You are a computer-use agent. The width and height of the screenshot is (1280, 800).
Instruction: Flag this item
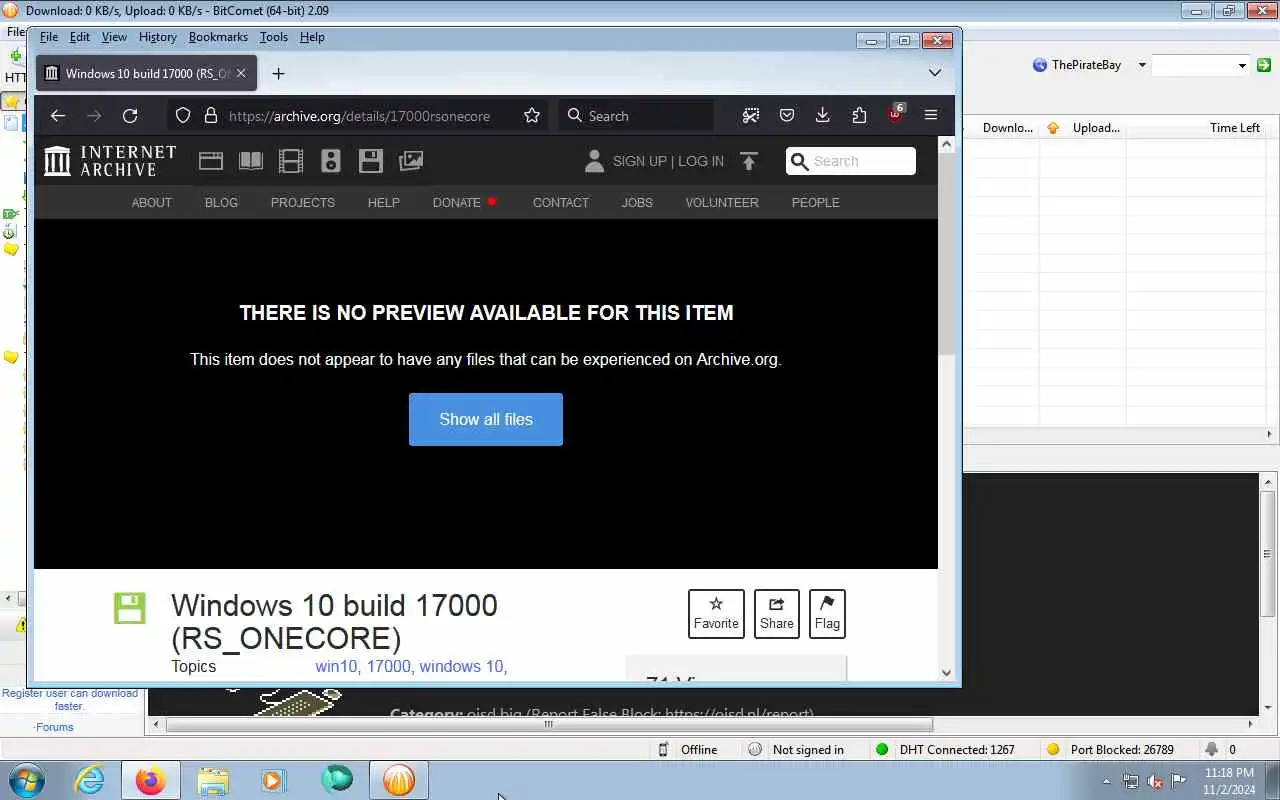point(827,614)
